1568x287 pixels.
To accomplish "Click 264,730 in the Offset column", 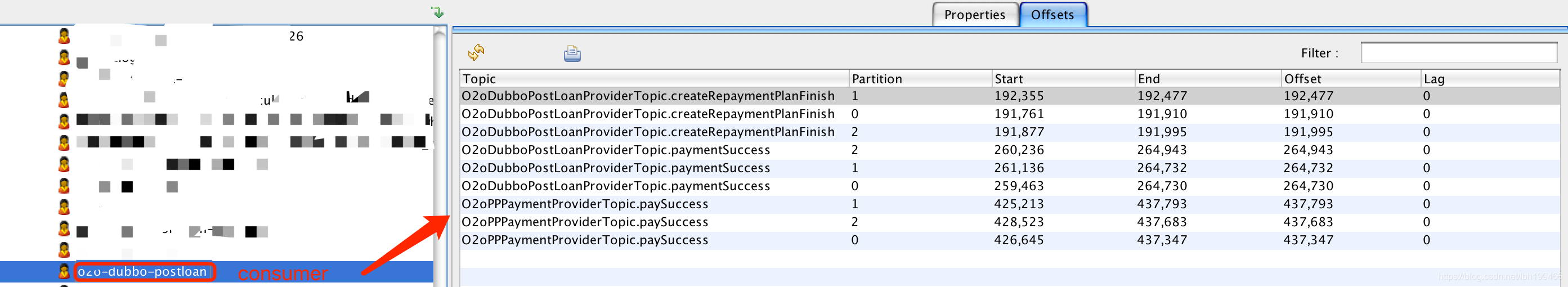I will pos(1308,186).
